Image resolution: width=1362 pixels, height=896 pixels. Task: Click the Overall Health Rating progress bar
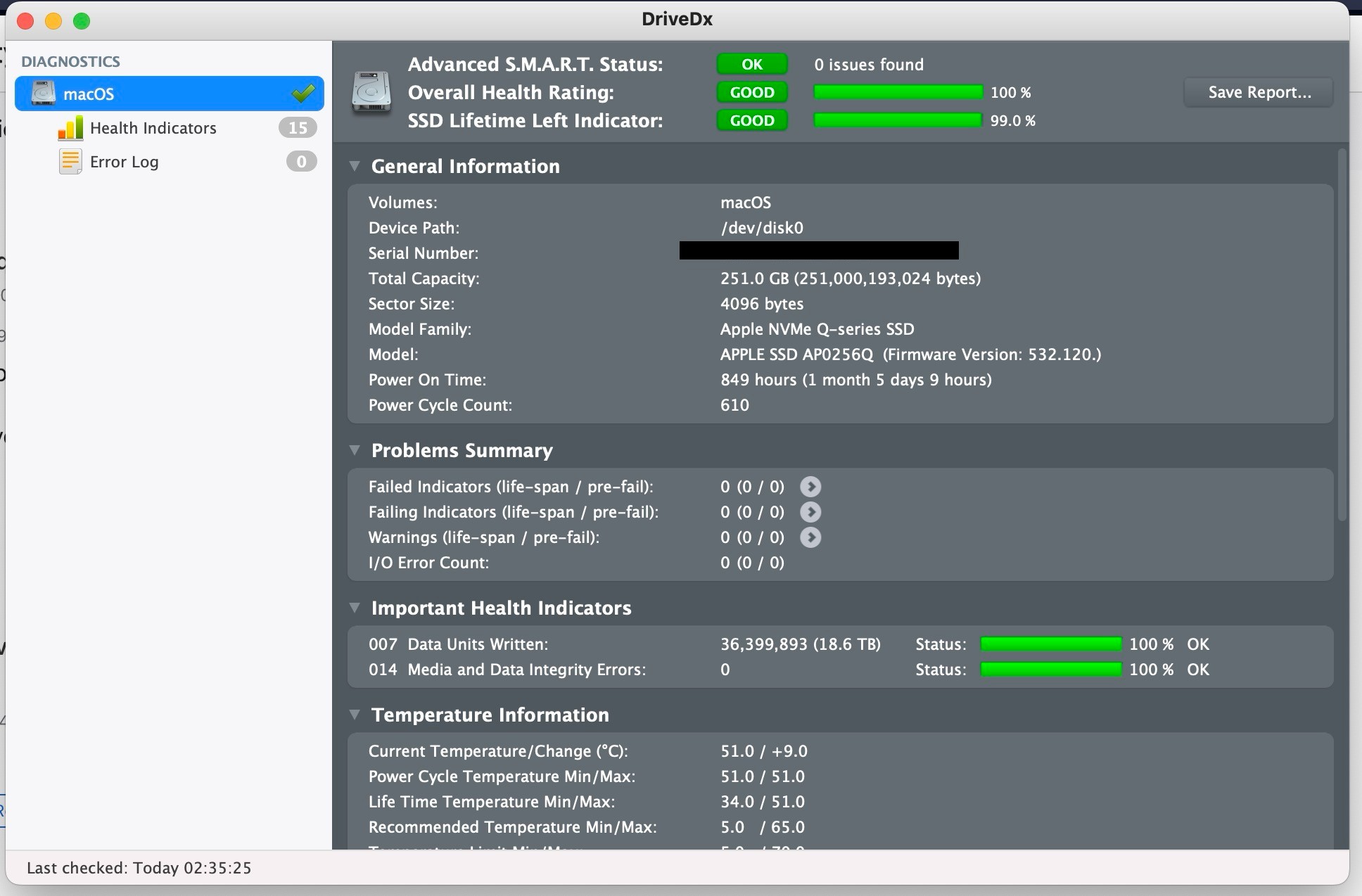(x=898, y=92)
